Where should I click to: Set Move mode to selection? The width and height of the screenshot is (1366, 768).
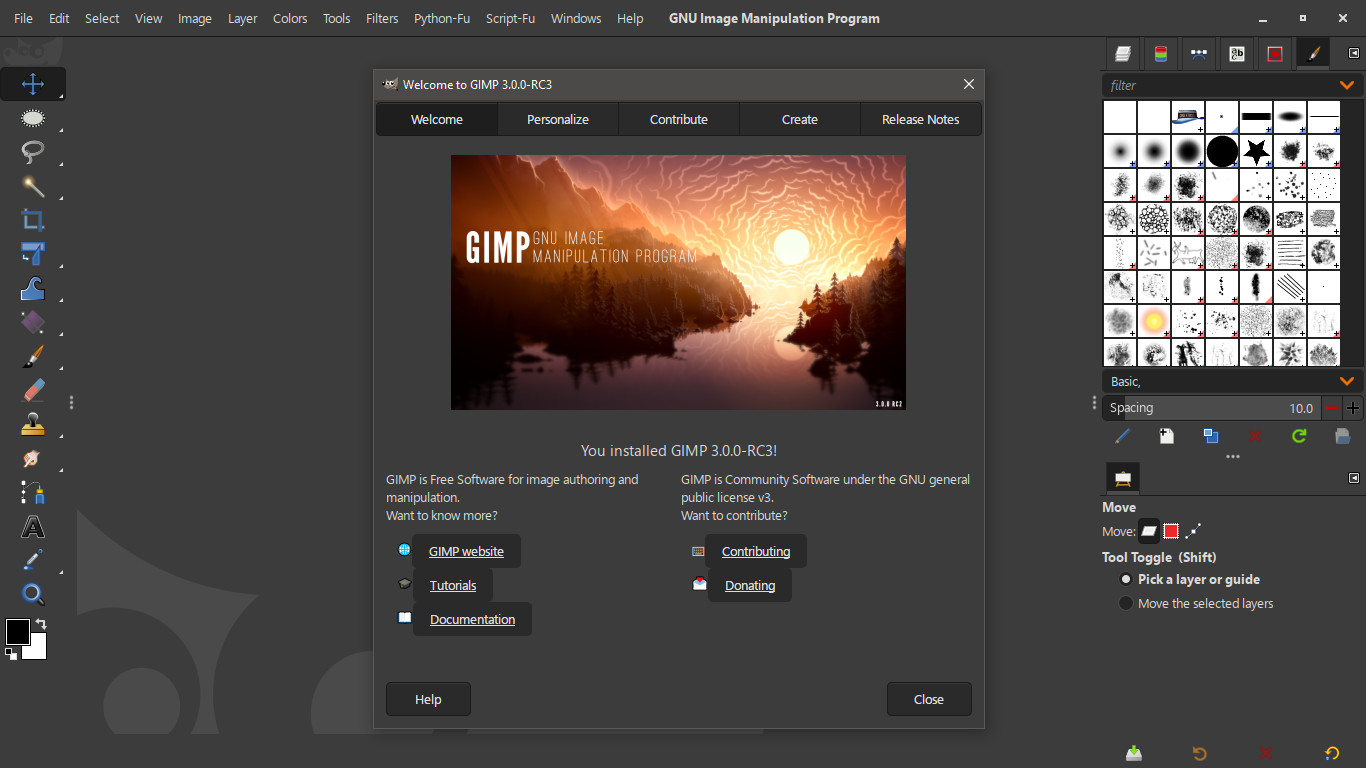click(1171, 531)
